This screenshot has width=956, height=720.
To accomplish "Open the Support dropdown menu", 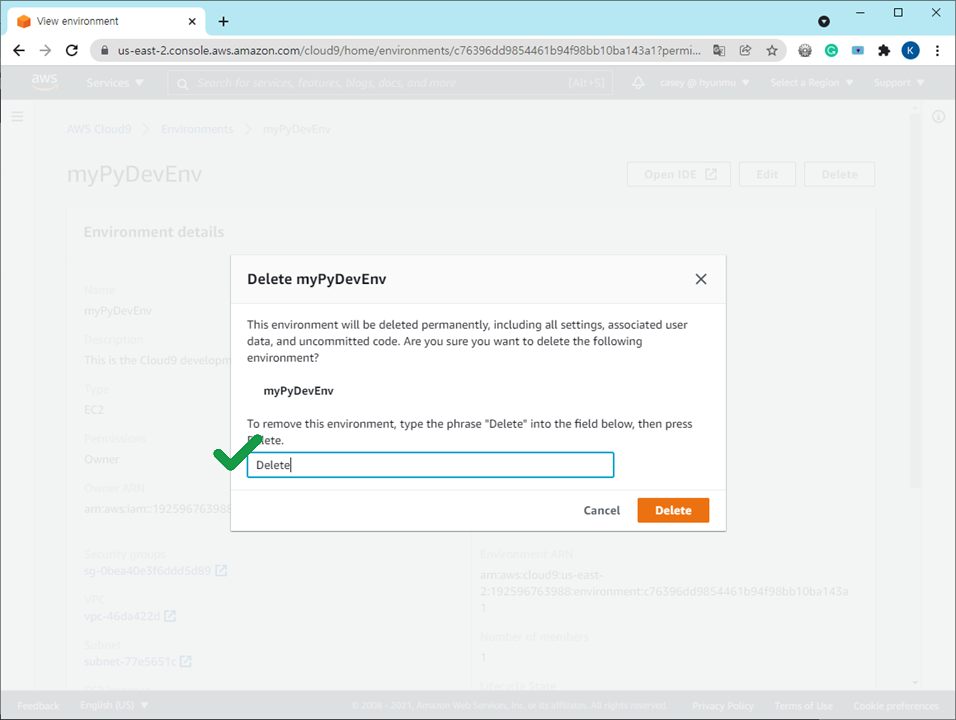I will [899, 82].
